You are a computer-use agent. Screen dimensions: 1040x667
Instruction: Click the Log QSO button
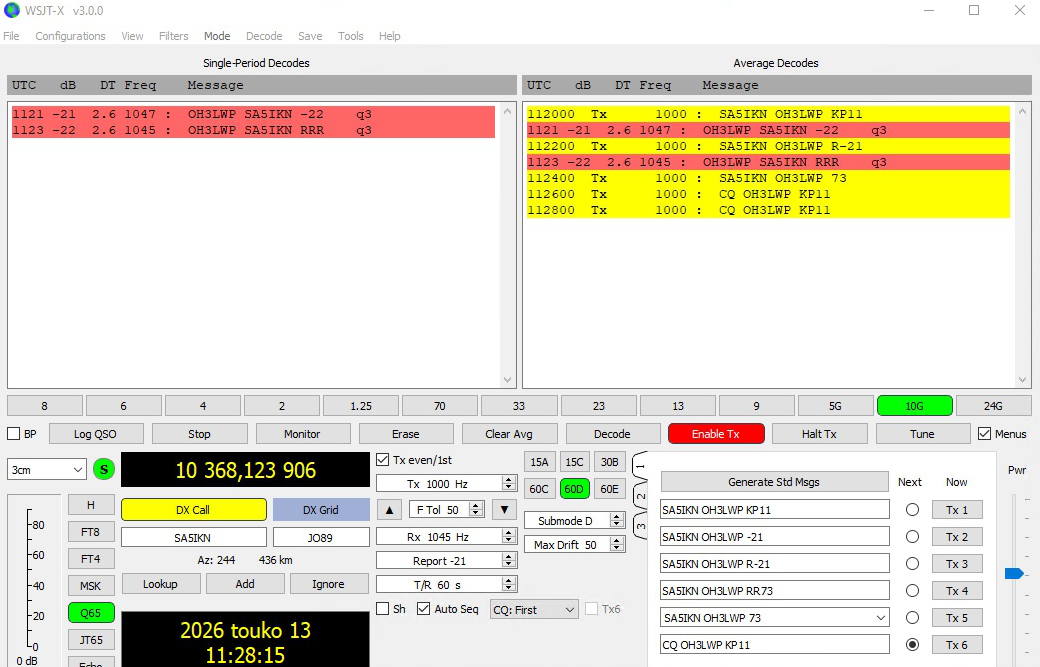[96, 434]
